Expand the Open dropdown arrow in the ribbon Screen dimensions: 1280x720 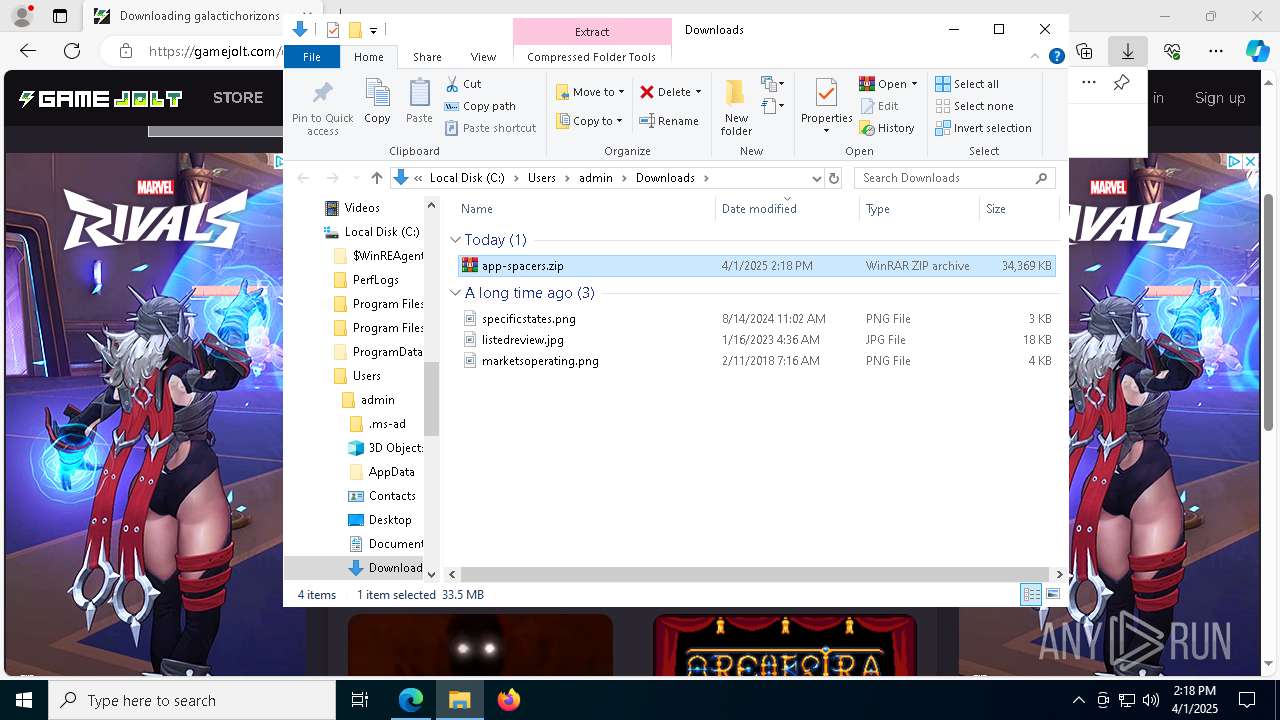pos(914,84)
